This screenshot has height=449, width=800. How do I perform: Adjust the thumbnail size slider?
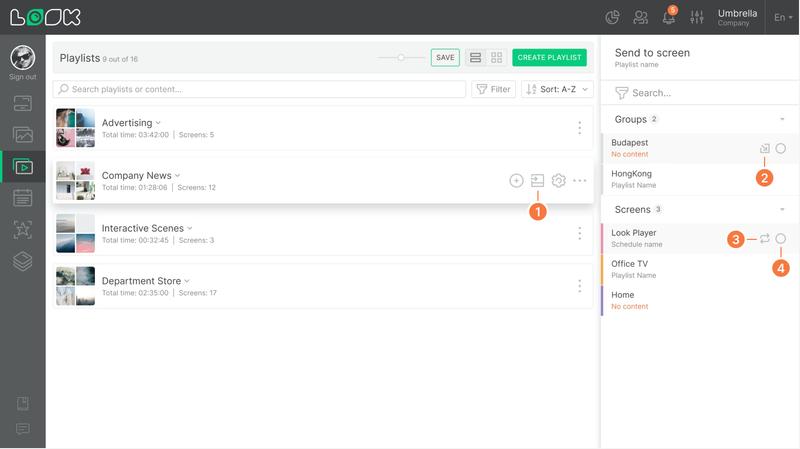point(401,58)
